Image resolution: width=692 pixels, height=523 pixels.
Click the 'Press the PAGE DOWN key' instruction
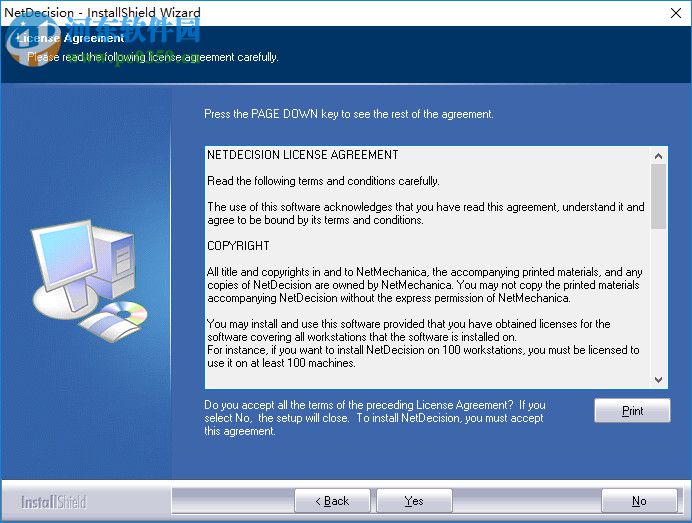tap(349, 114)
